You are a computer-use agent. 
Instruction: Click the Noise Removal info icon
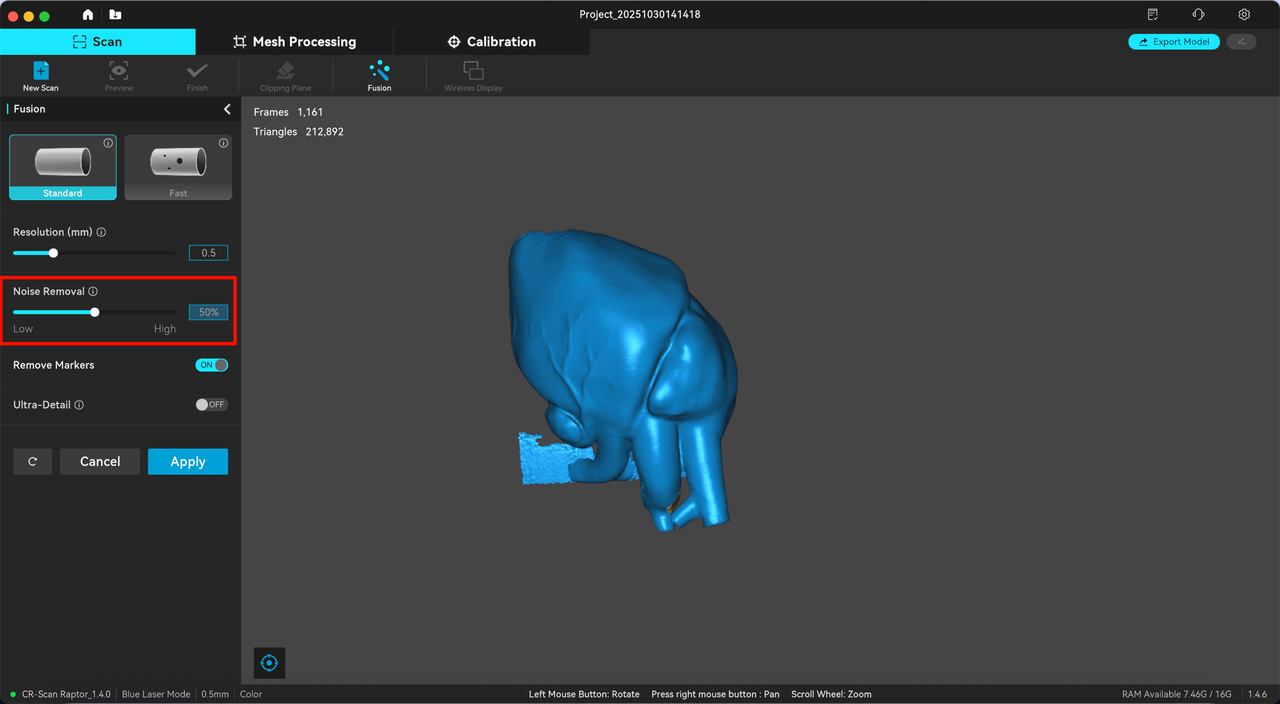[93, 292]
